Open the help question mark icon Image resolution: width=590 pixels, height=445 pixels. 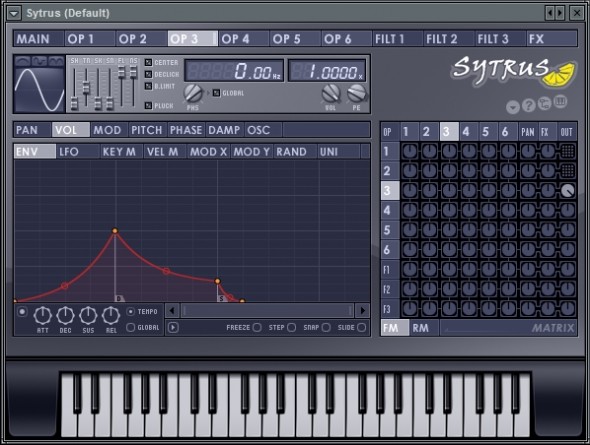529,106
